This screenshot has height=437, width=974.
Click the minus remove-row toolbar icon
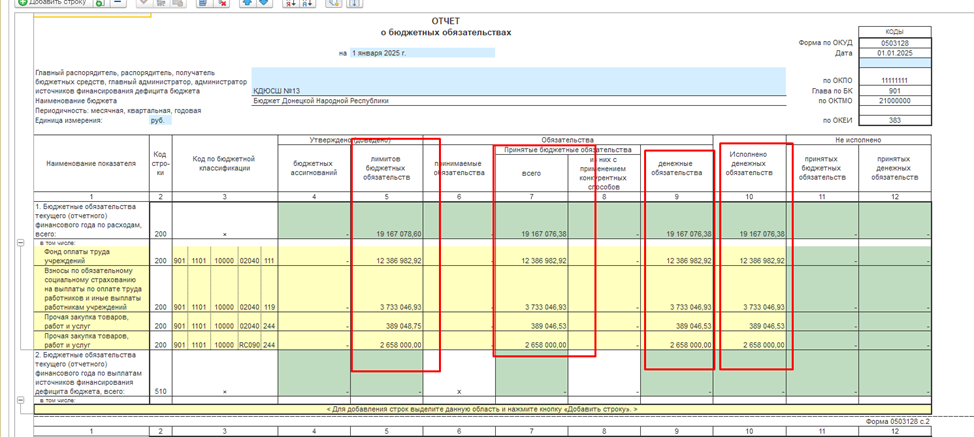coord(118,2)
